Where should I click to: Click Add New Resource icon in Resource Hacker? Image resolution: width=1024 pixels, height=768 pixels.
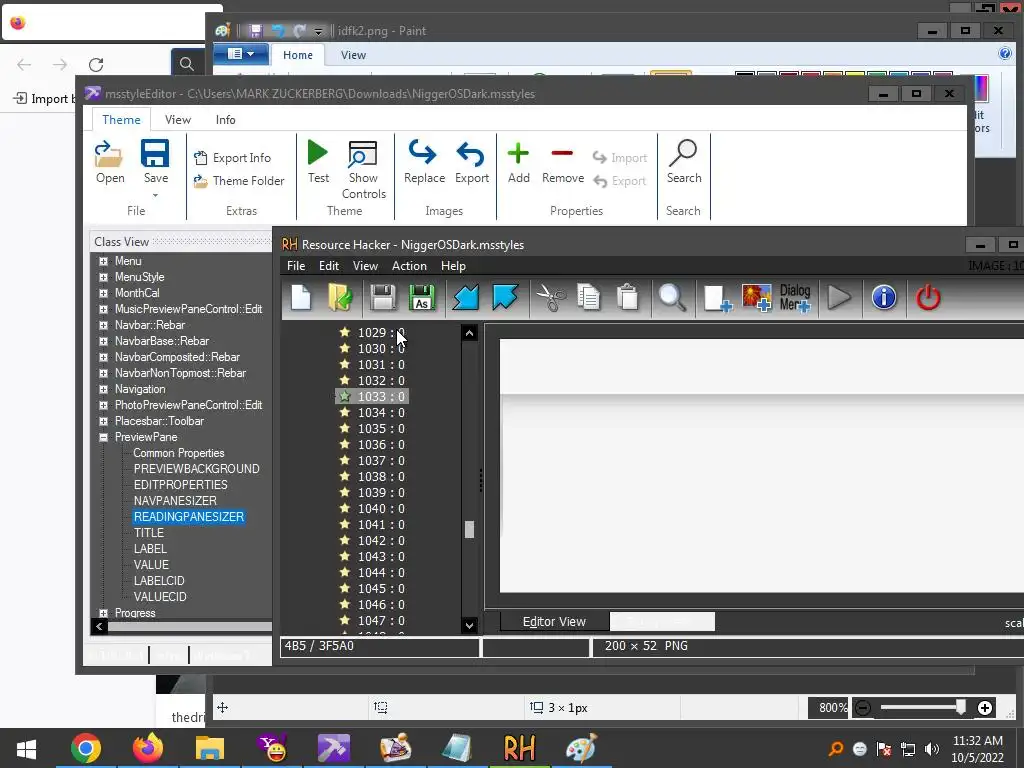pos(717,298)
